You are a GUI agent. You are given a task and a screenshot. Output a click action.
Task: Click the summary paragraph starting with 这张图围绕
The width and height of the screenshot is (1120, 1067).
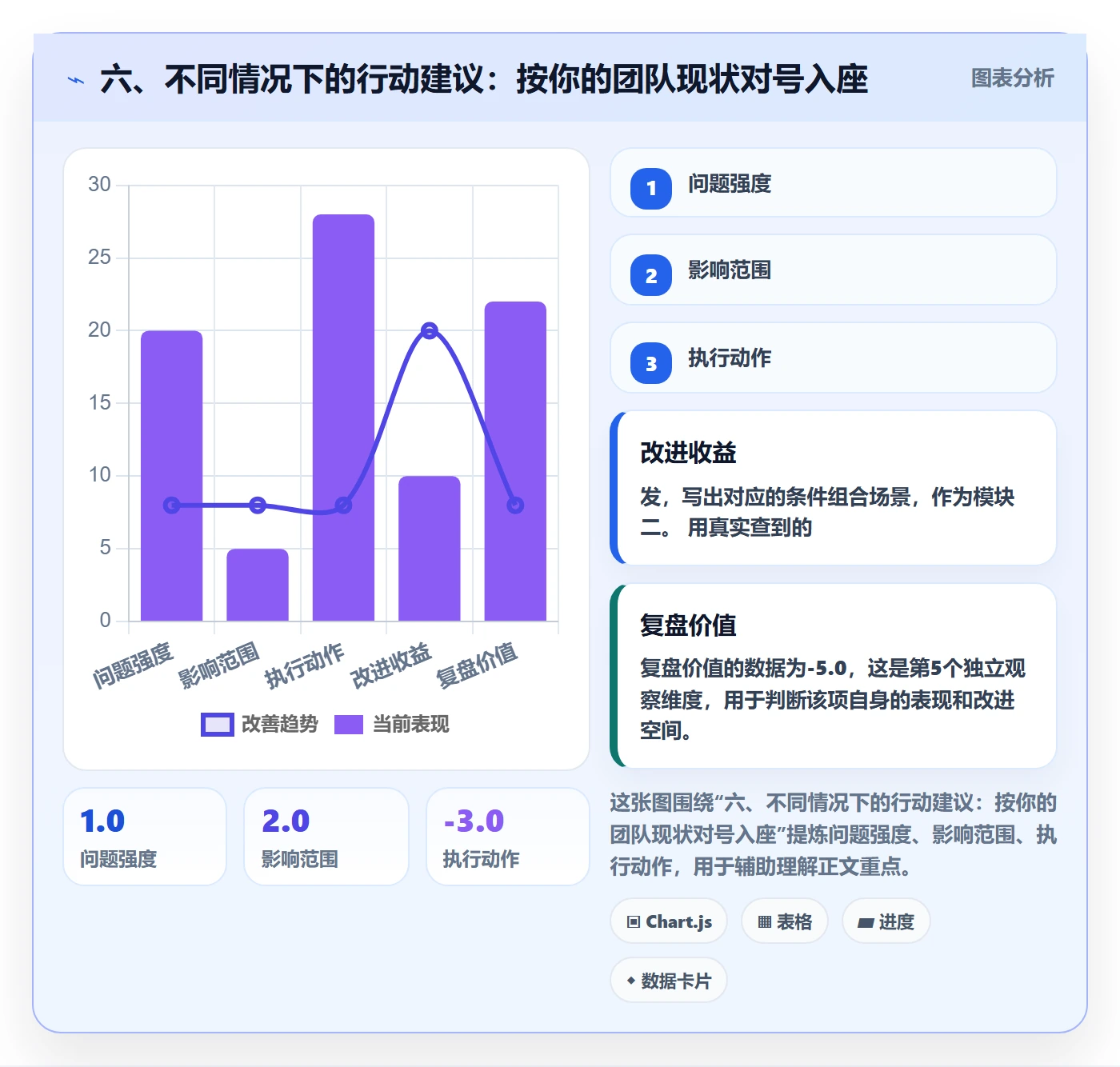click(x=834, y=834)
